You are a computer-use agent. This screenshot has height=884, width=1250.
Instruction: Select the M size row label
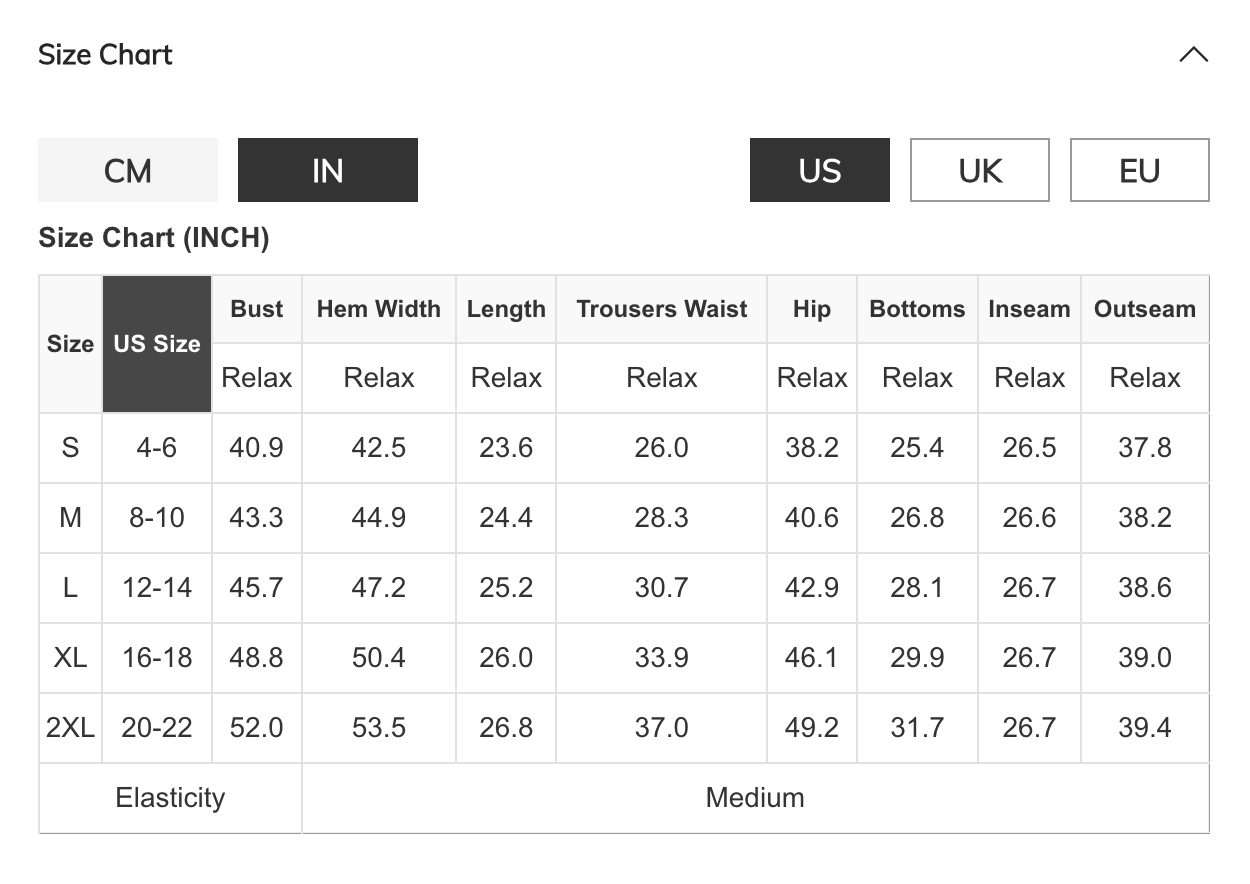70,518
